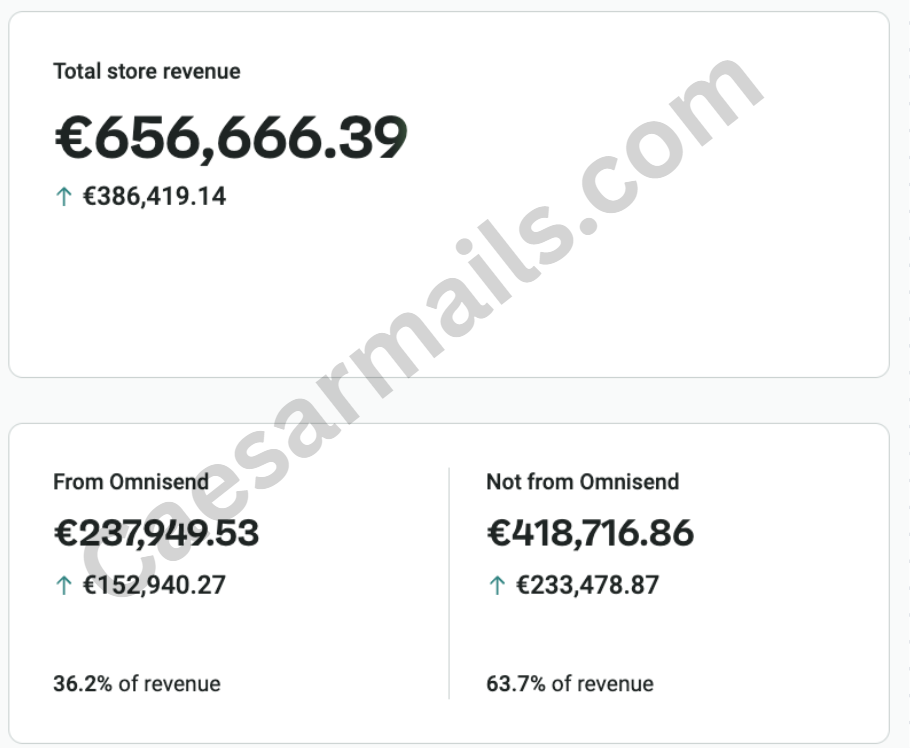Screen dimensions: 910x748
Task: Click the €152,940.27 growth figure
Action: (154, 585)
